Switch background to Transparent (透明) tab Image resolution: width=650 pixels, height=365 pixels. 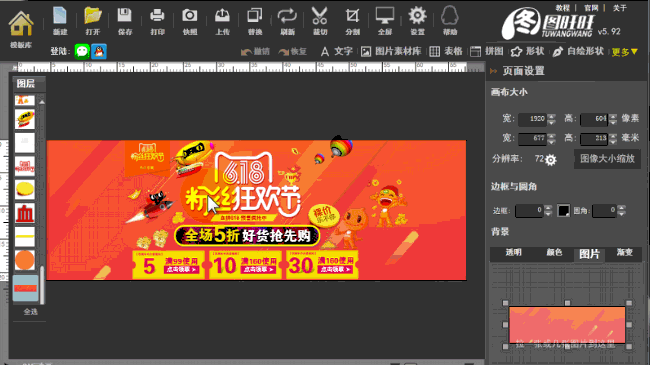pyautogui.click(x=513, y=253)
